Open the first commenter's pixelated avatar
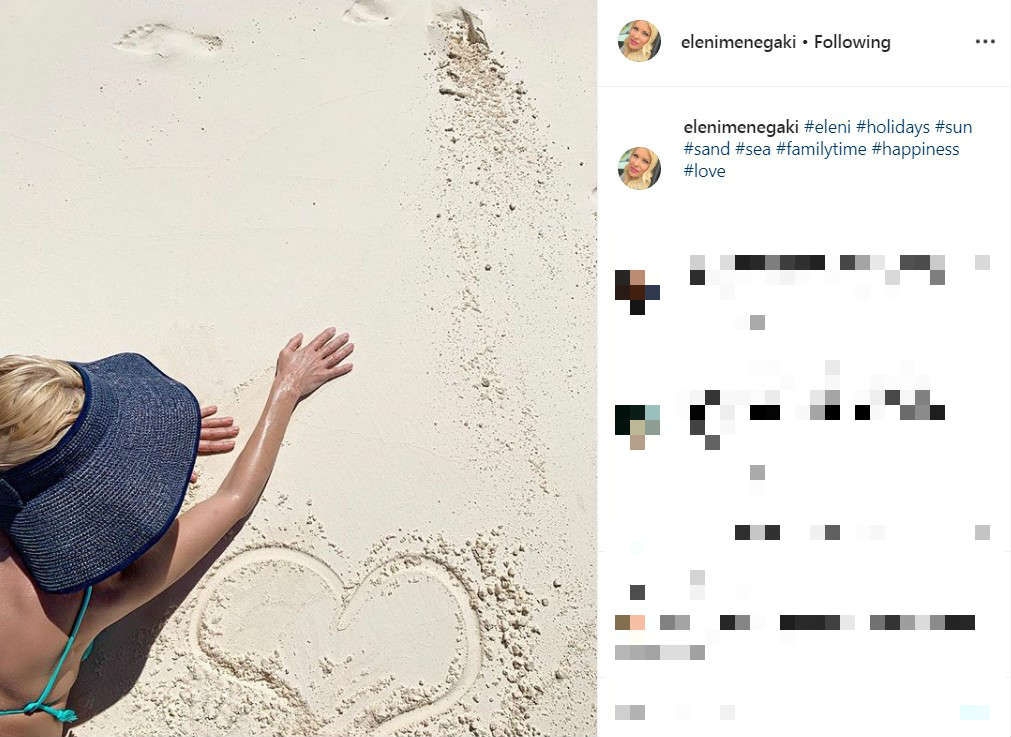Image resolution: width=1011 pixels, height=737 pixels. pyautogui.click(x=637, y=292)
